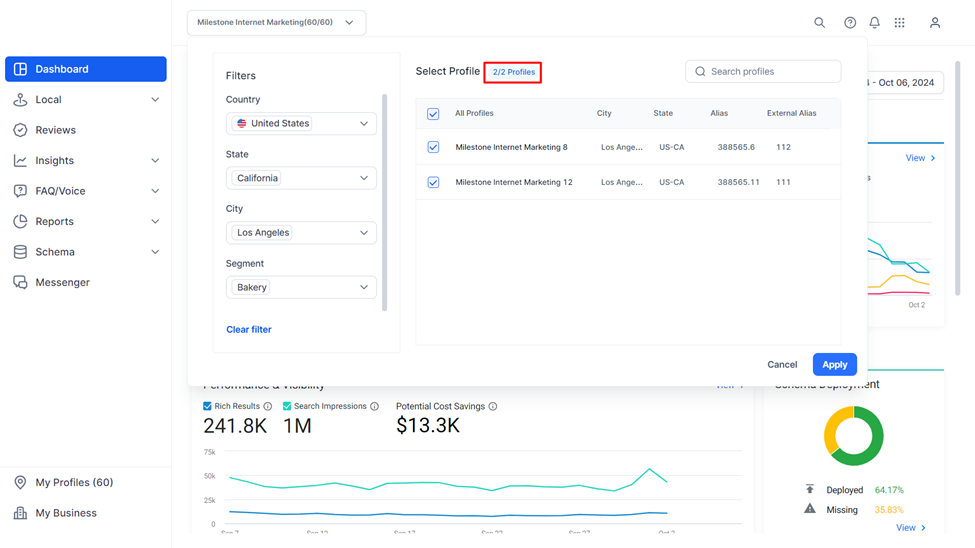Click the Search Impressions info icon
The width and height of the screenshot is (975, 548).
point(374,406)
